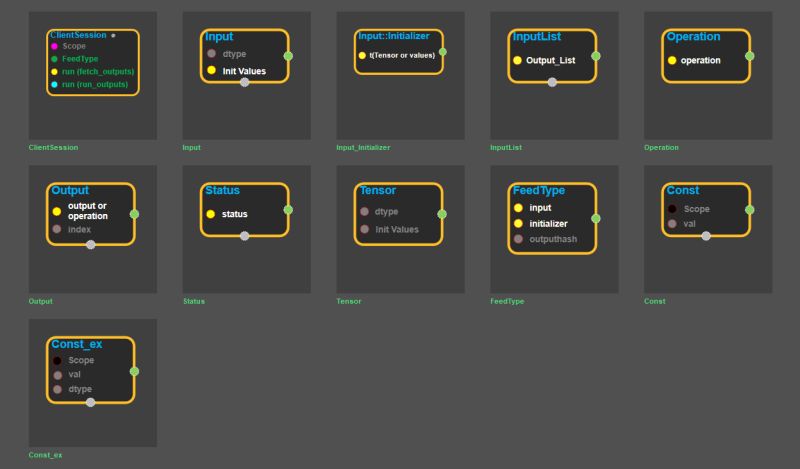800x469 pixels.
Task: Click the grey index pin on Output node
Action: click(57, 229)
